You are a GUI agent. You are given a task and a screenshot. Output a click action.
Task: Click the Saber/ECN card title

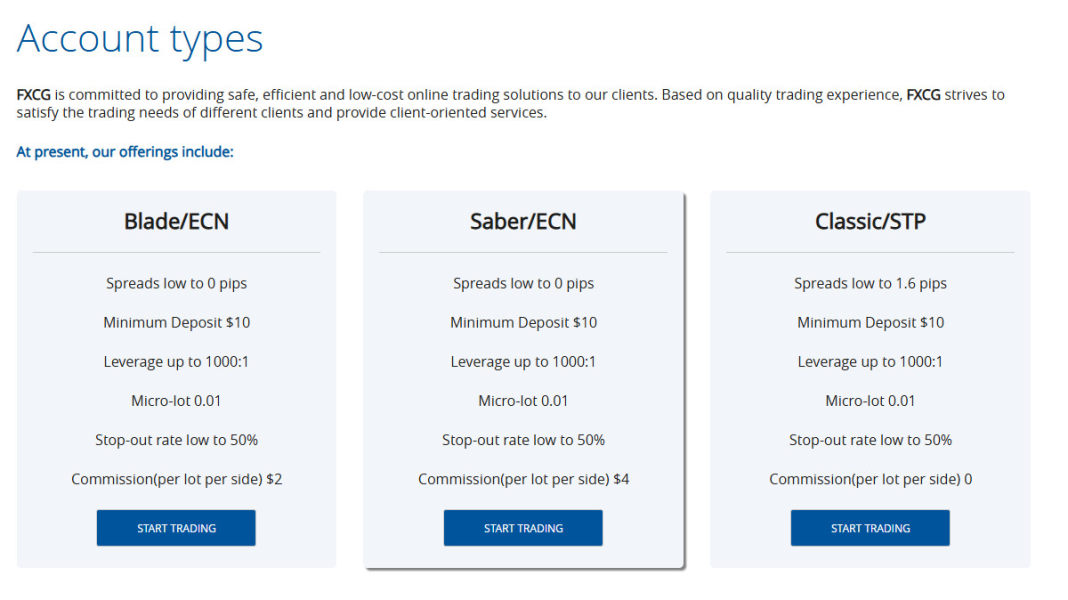(x=523, y=221)
